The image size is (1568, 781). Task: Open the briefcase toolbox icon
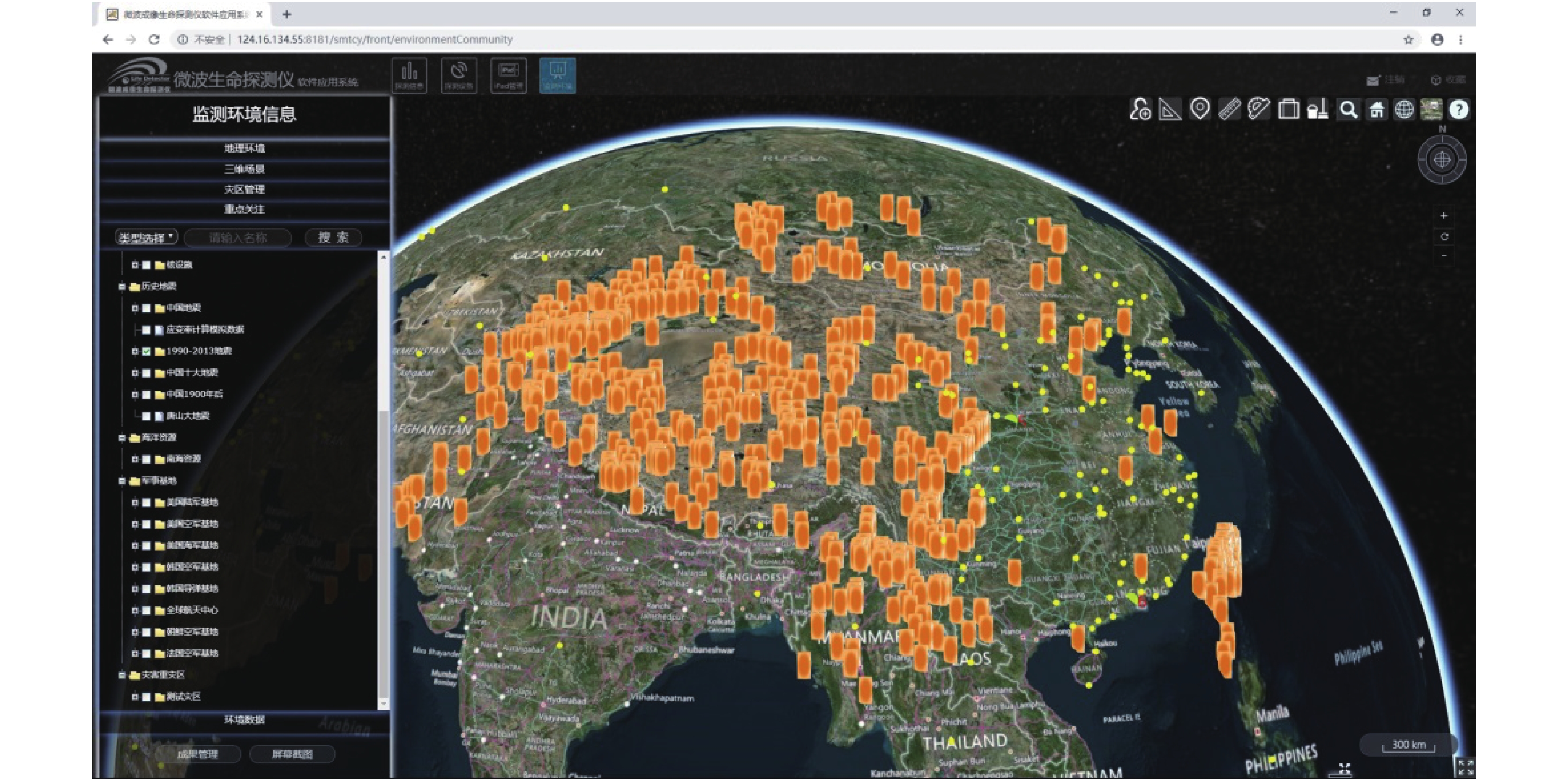click(x=1289, y=110)
